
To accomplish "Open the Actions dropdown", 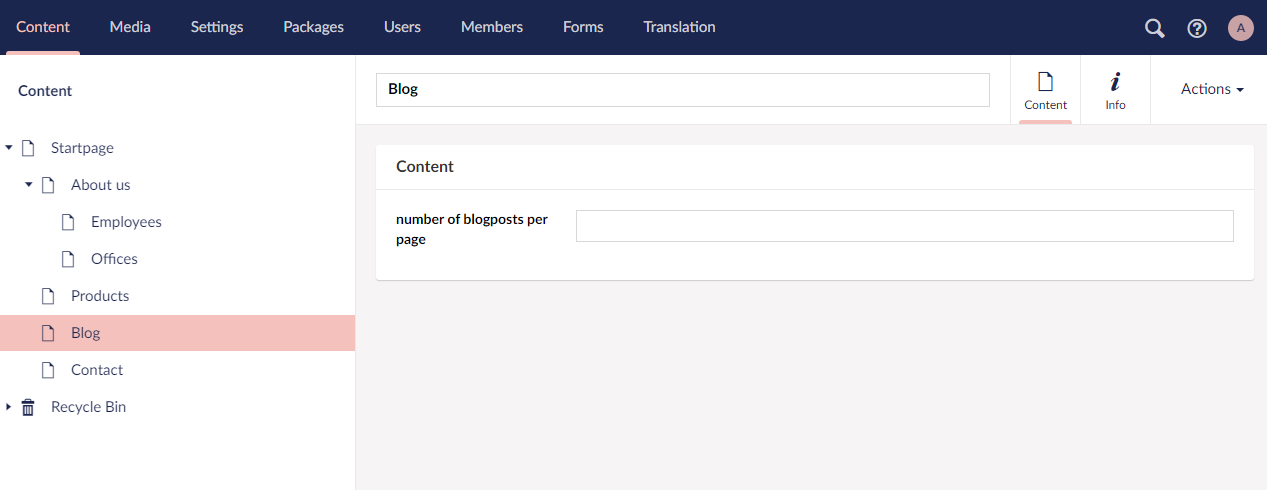I will [x=1212, y=89].
